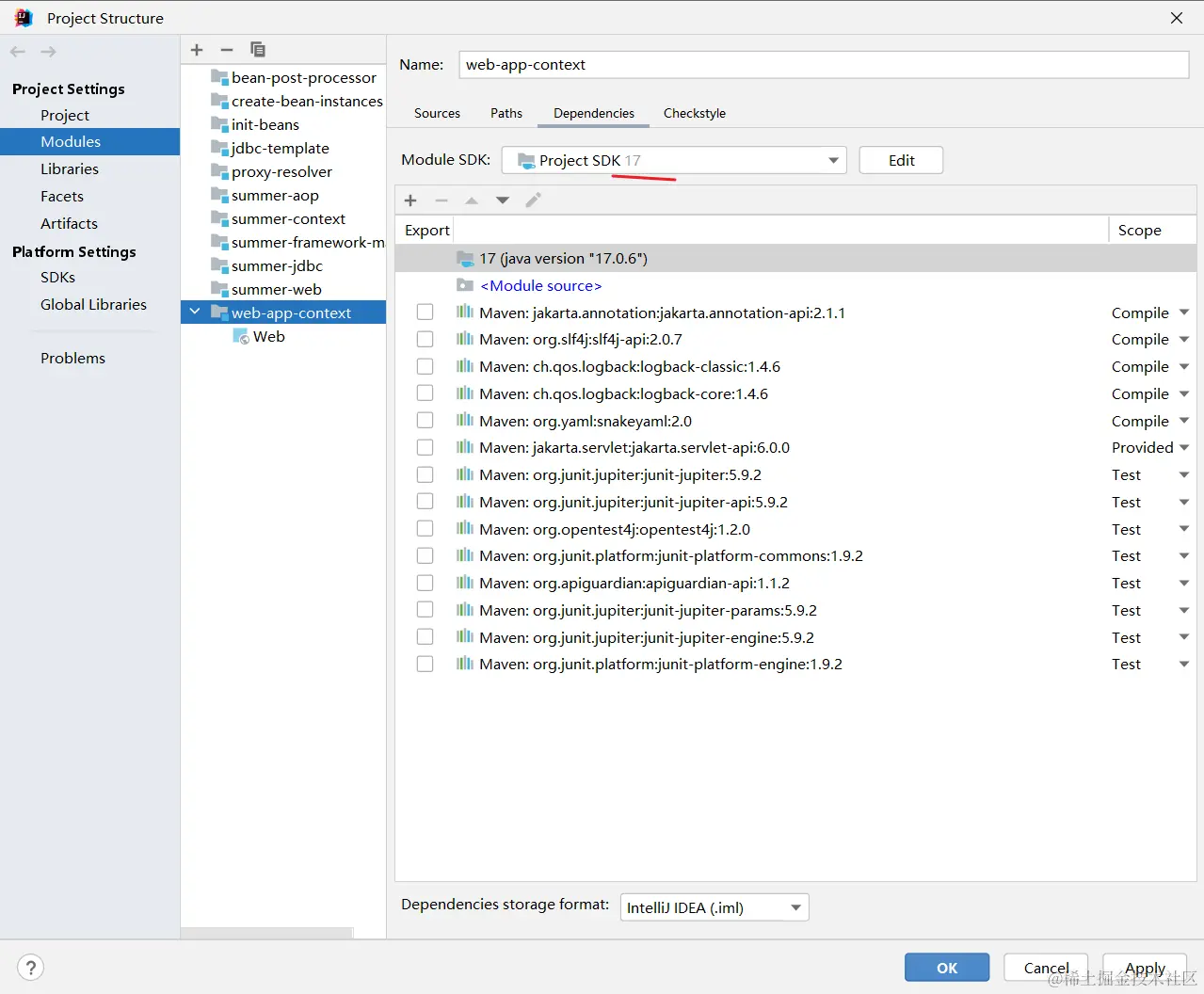Add a dependency with the plus icon
The image size is (1204, 994).
click(410, 200)
